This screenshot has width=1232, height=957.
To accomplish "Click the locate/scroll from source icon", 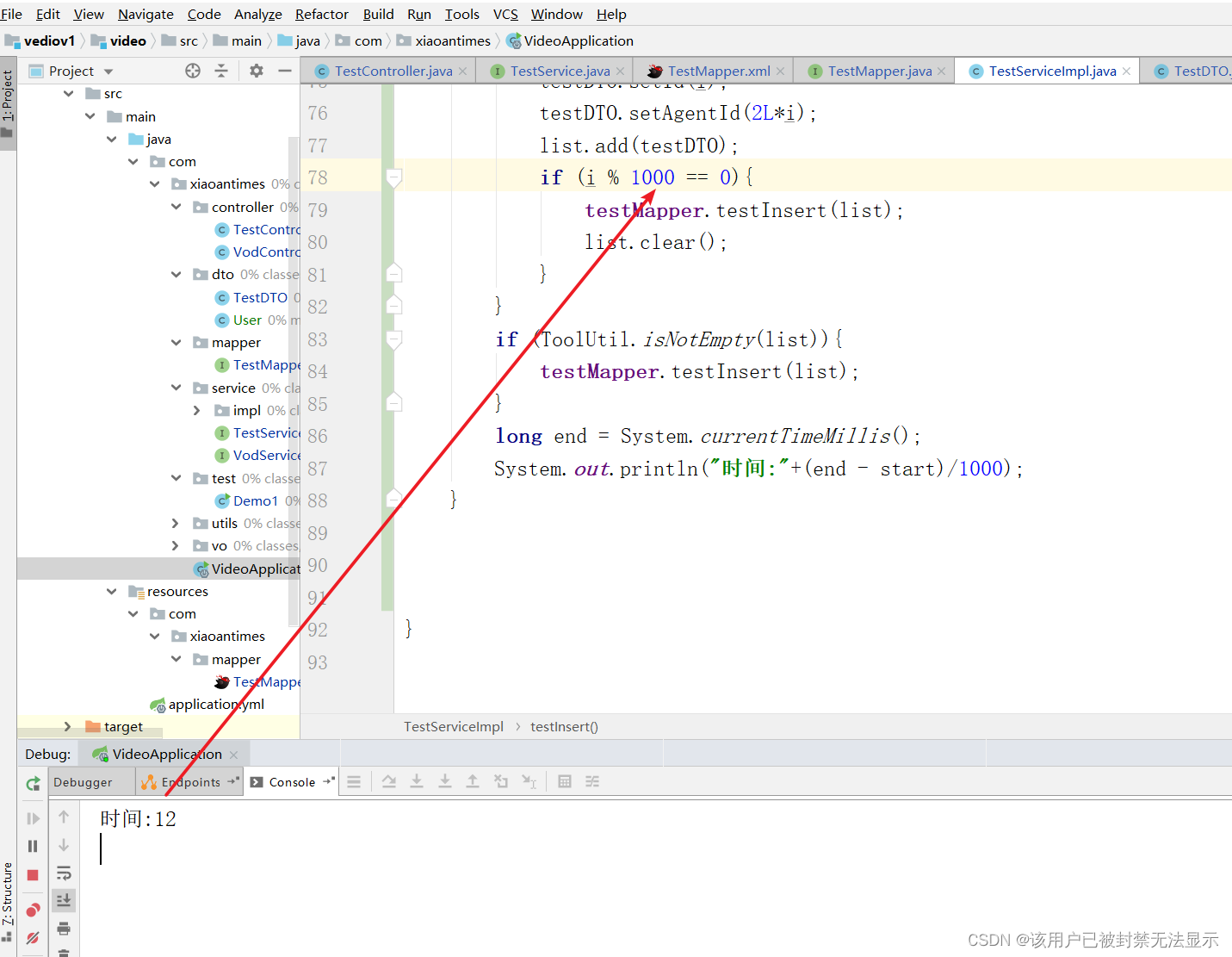I will [193, 71].
